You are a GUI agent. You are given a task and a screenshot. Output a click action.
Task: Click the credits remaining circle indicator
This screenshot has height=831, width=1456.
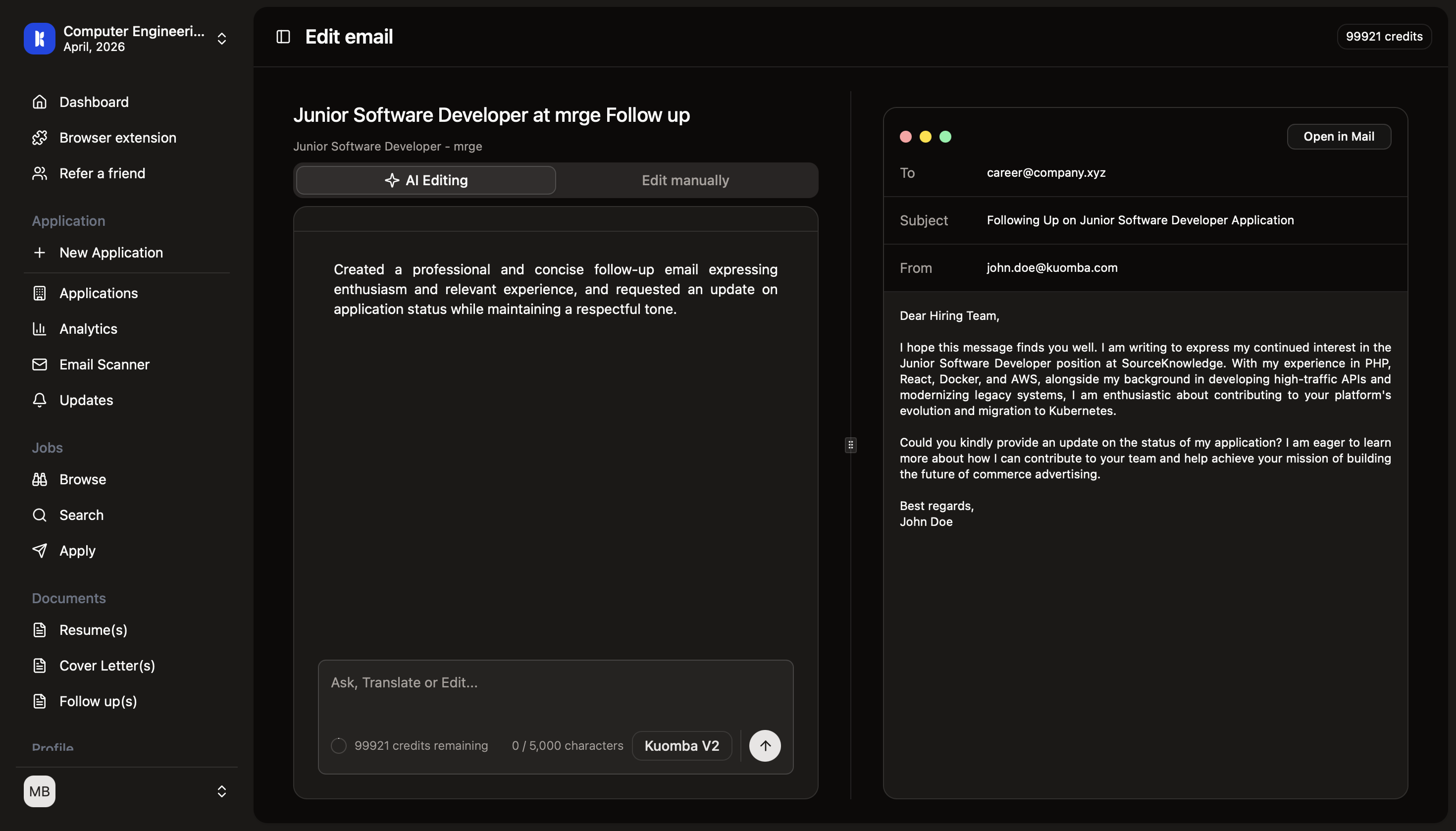pos(338,745)
